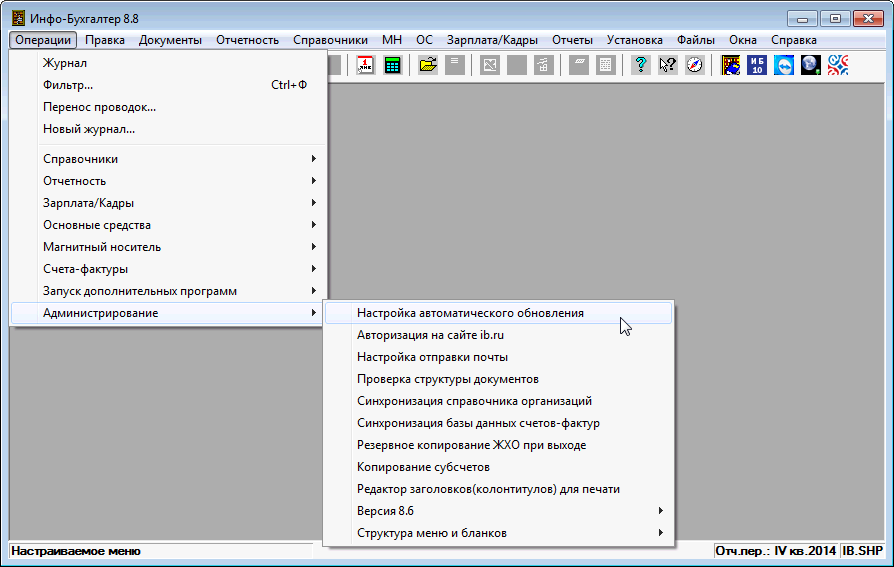Open Зарплата/Кадры menu bar item
Image resolution: width=894 pixels, height=567 pixels.
point(492,40)
